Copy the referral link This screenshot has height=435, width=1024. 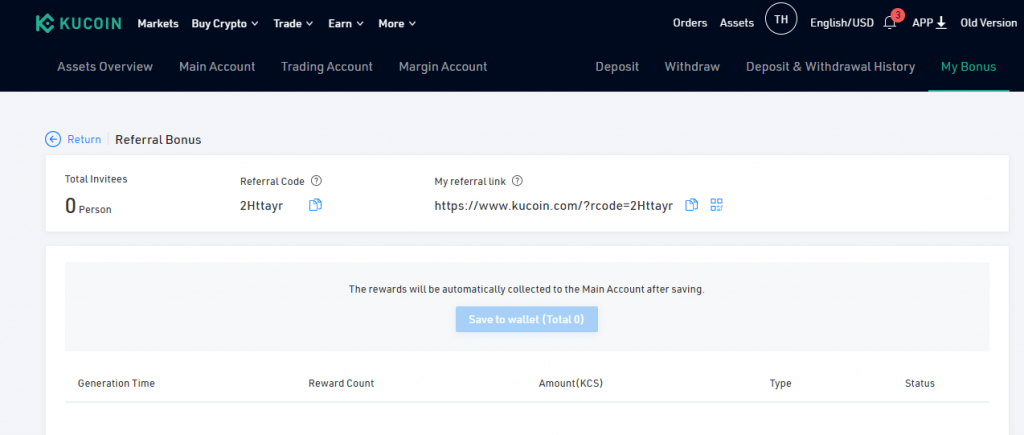(x=692, y=205)
